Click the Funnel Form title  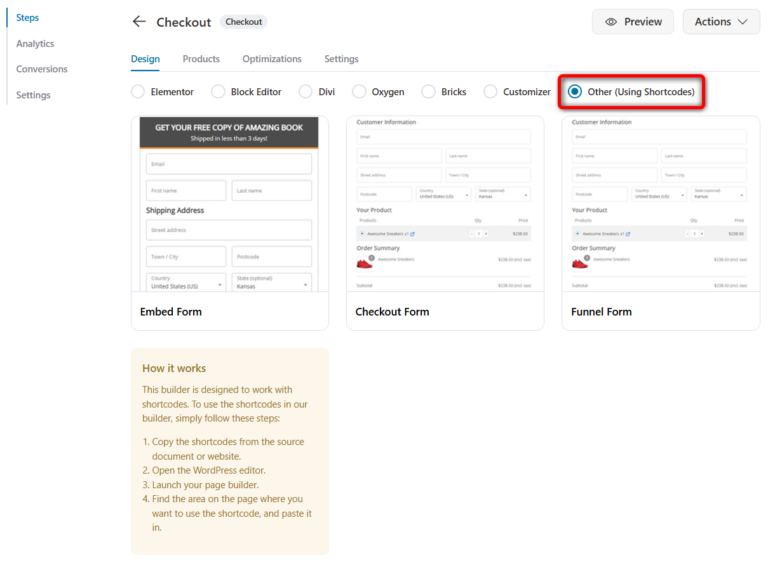pos(601,312)
